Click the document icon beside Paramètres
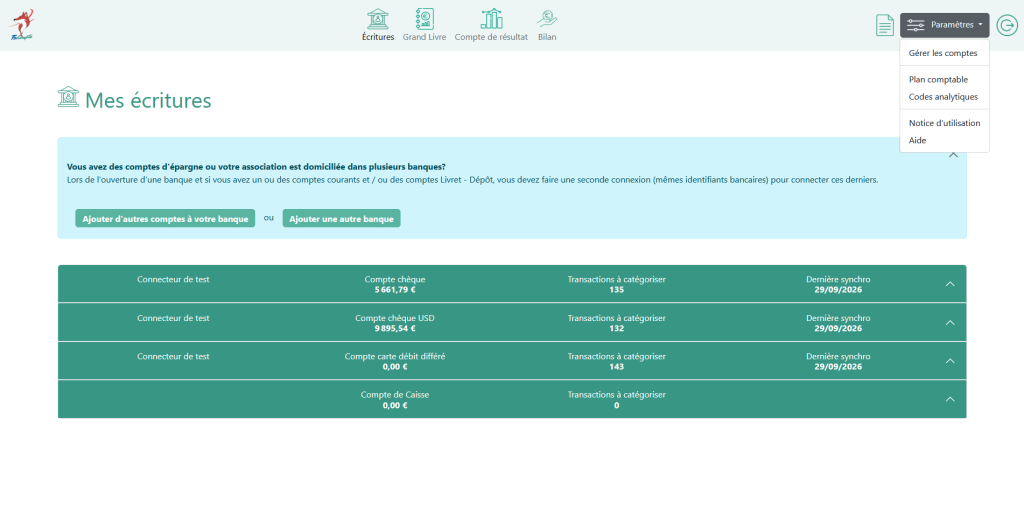Viewport: 1024px width, 509px height. tap(884, 25)
